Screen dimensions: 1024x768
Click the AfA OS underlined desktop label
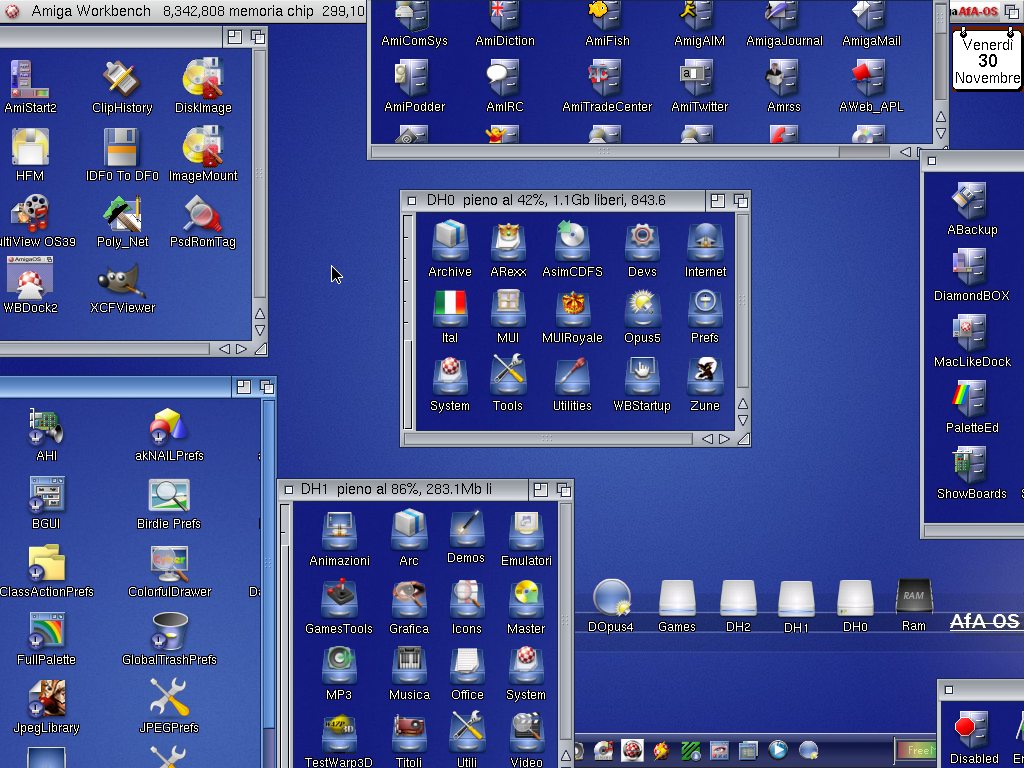(984, 622)
